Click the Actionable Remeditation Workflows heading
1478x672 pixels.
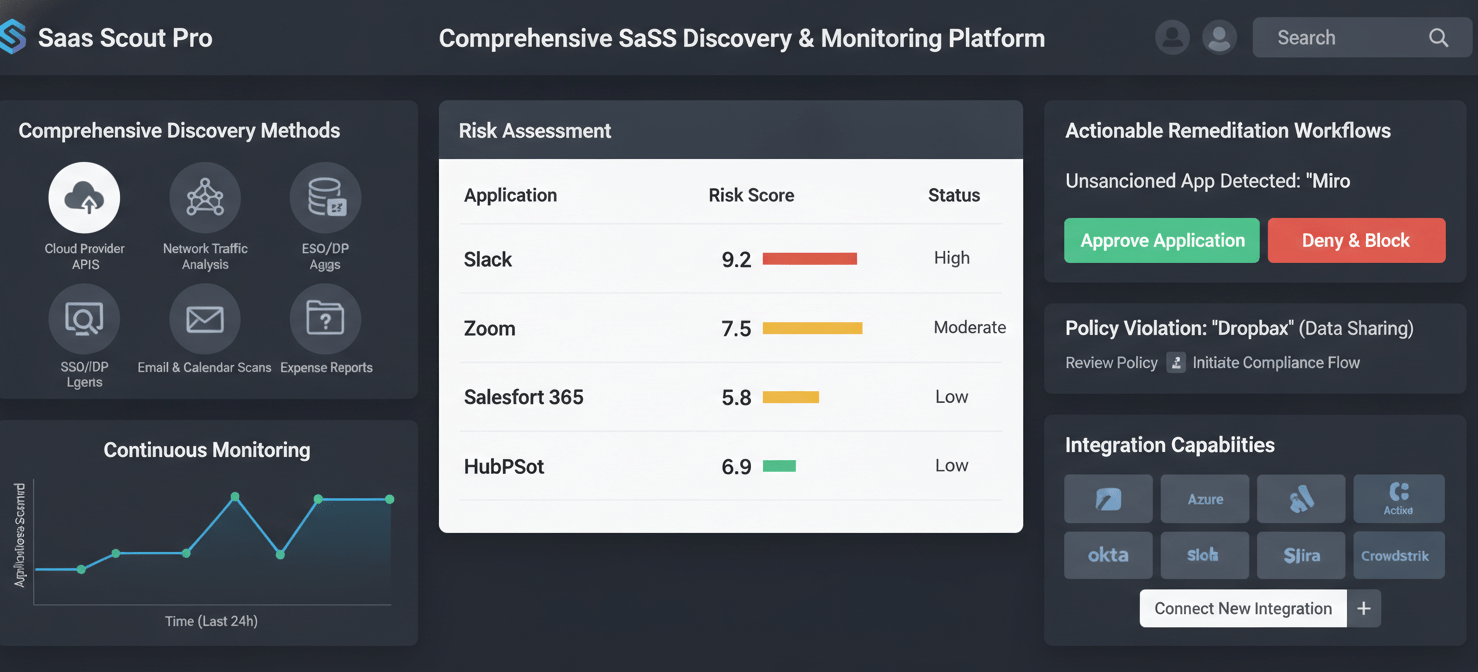click(1228, 130)
